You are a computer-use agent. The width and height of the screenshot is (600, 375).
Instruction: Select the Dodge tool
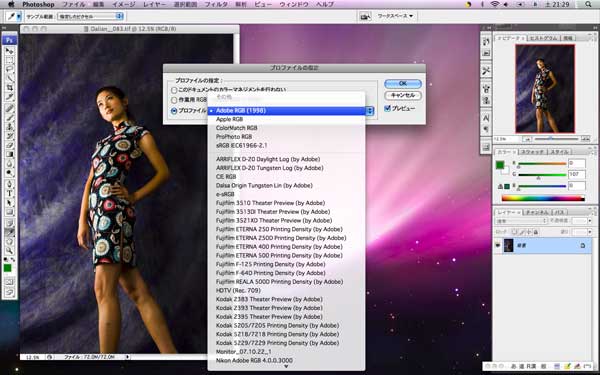[x=9, y=173]
